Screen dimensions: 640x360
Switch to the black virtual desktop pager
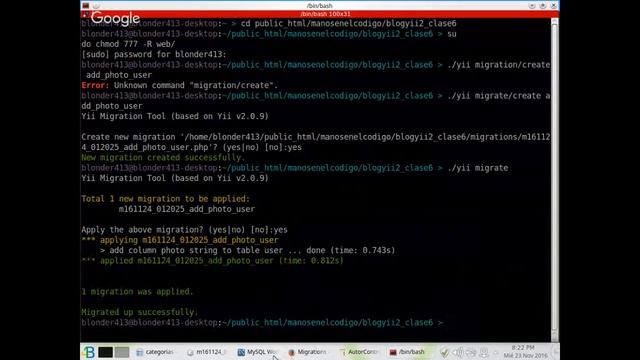(105, 352)
